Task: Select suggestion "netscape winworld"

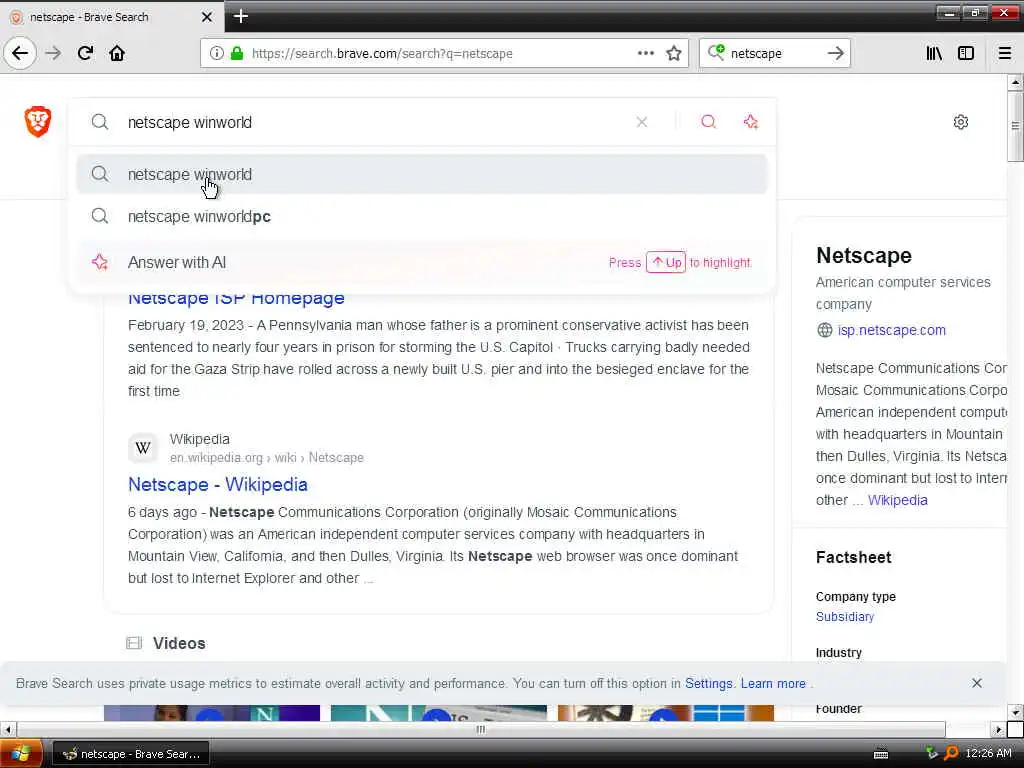Action: pyautogui.click(x=422, y=174)
